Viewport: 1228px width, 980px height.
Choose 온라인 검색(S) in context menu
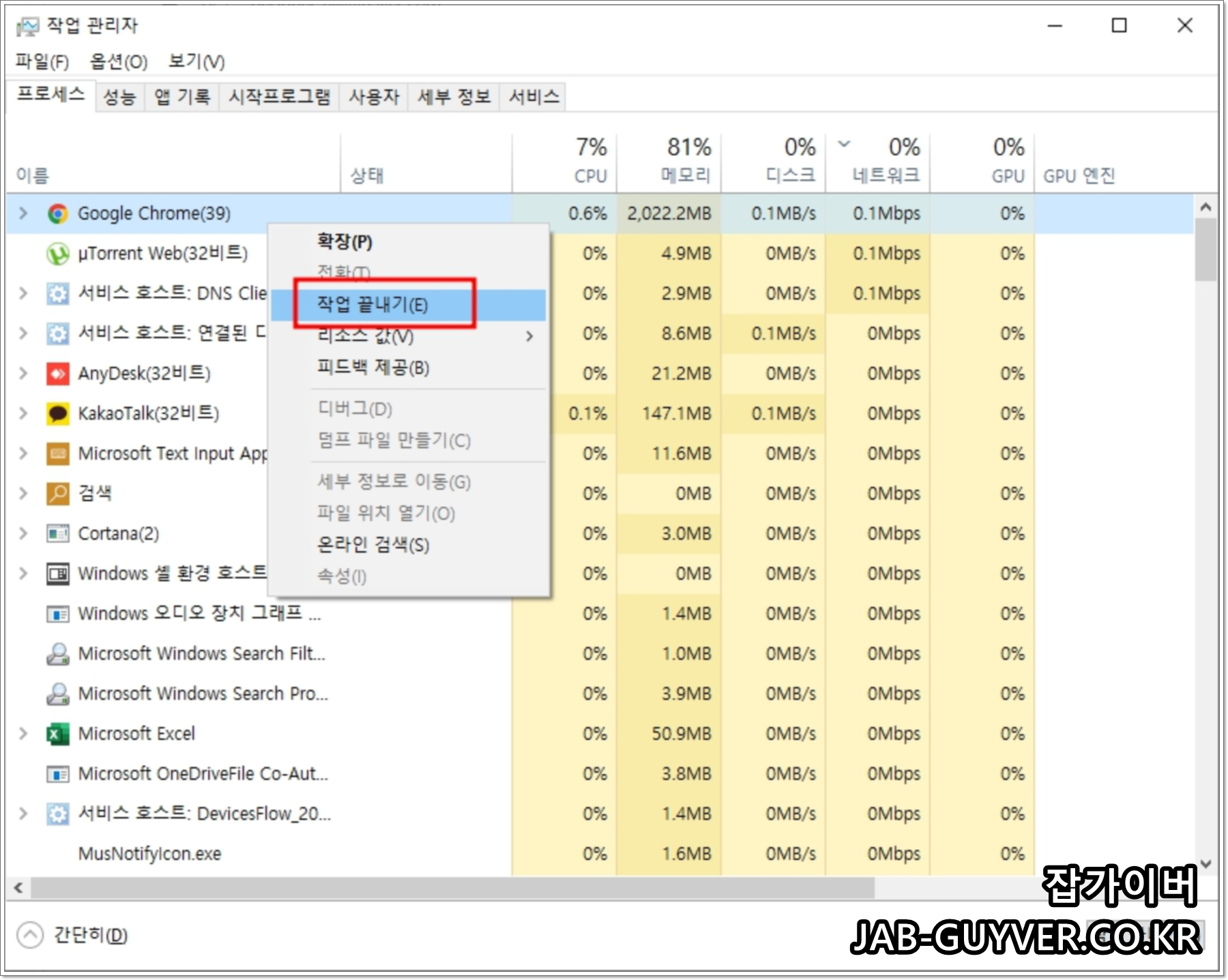(409, 545)
